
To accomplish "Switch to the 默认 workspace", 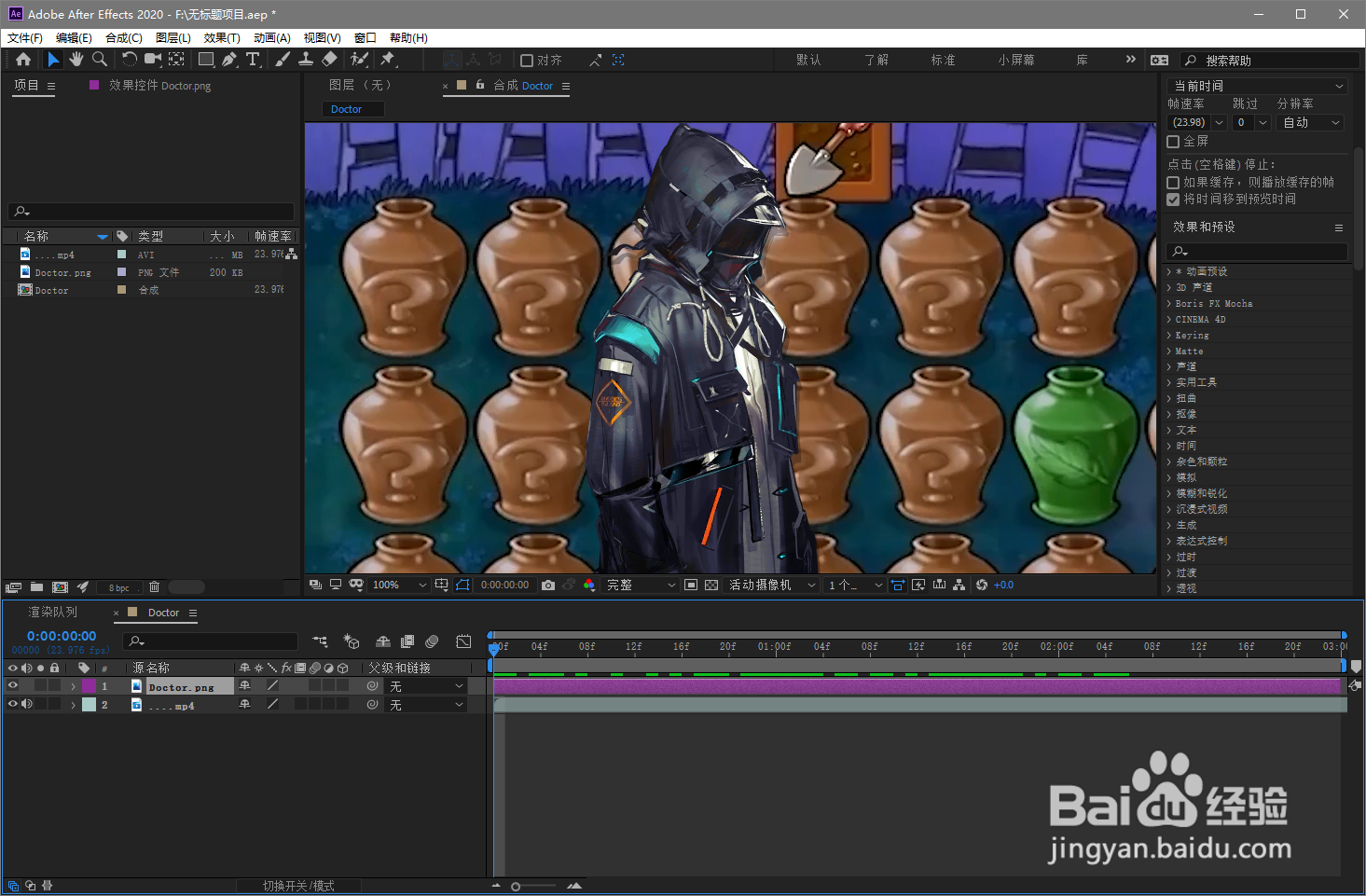I will [808, 61].
